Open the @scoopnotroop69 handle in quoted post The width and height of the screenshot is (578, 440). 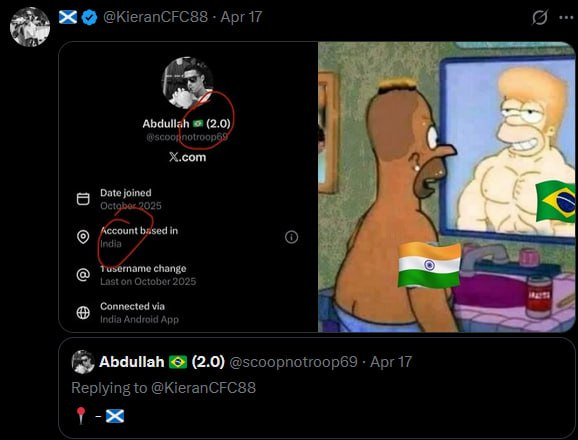click(x=293, y=362)
